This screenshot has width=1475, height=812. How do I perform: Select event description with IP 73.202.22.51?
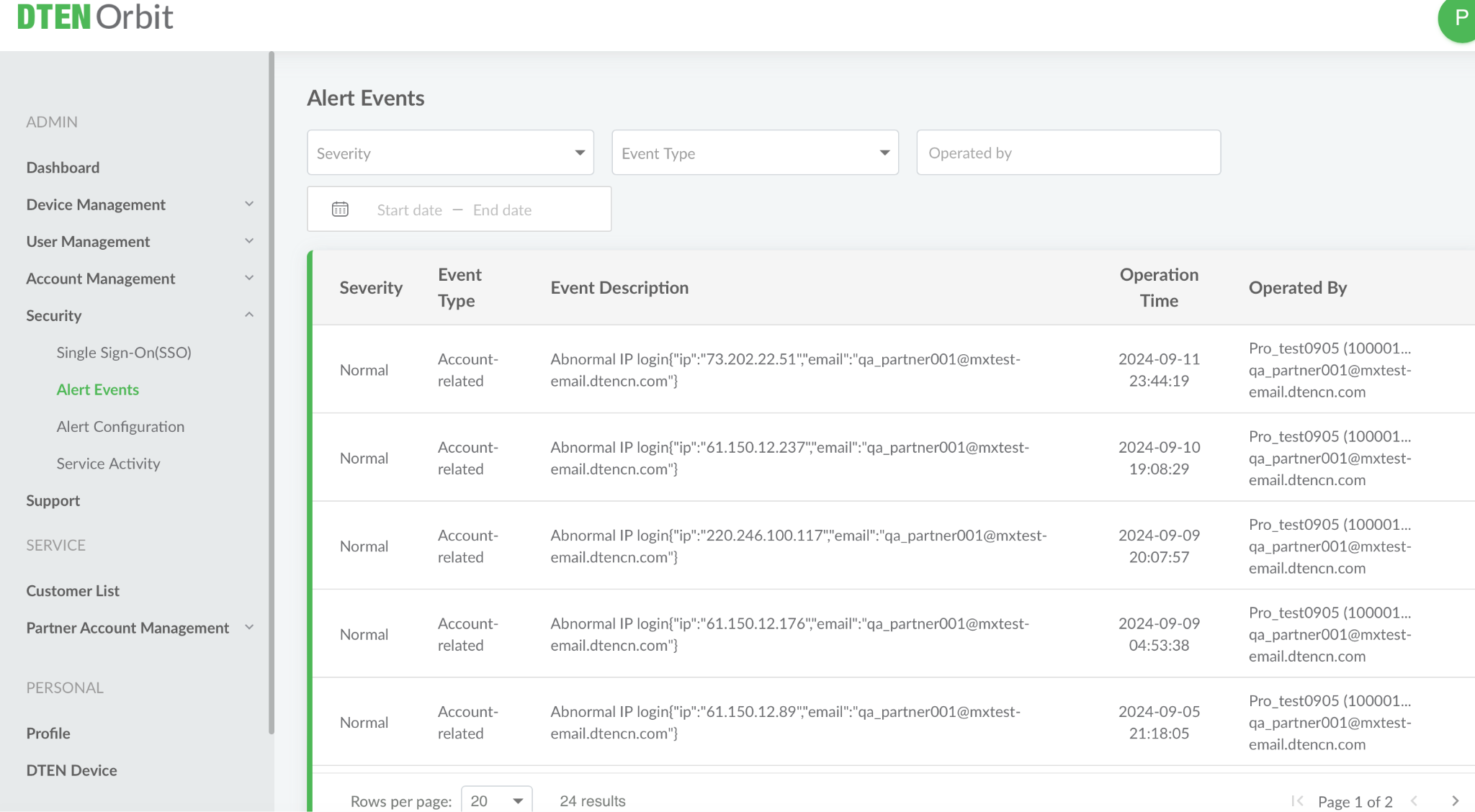(x=785, y=370)
